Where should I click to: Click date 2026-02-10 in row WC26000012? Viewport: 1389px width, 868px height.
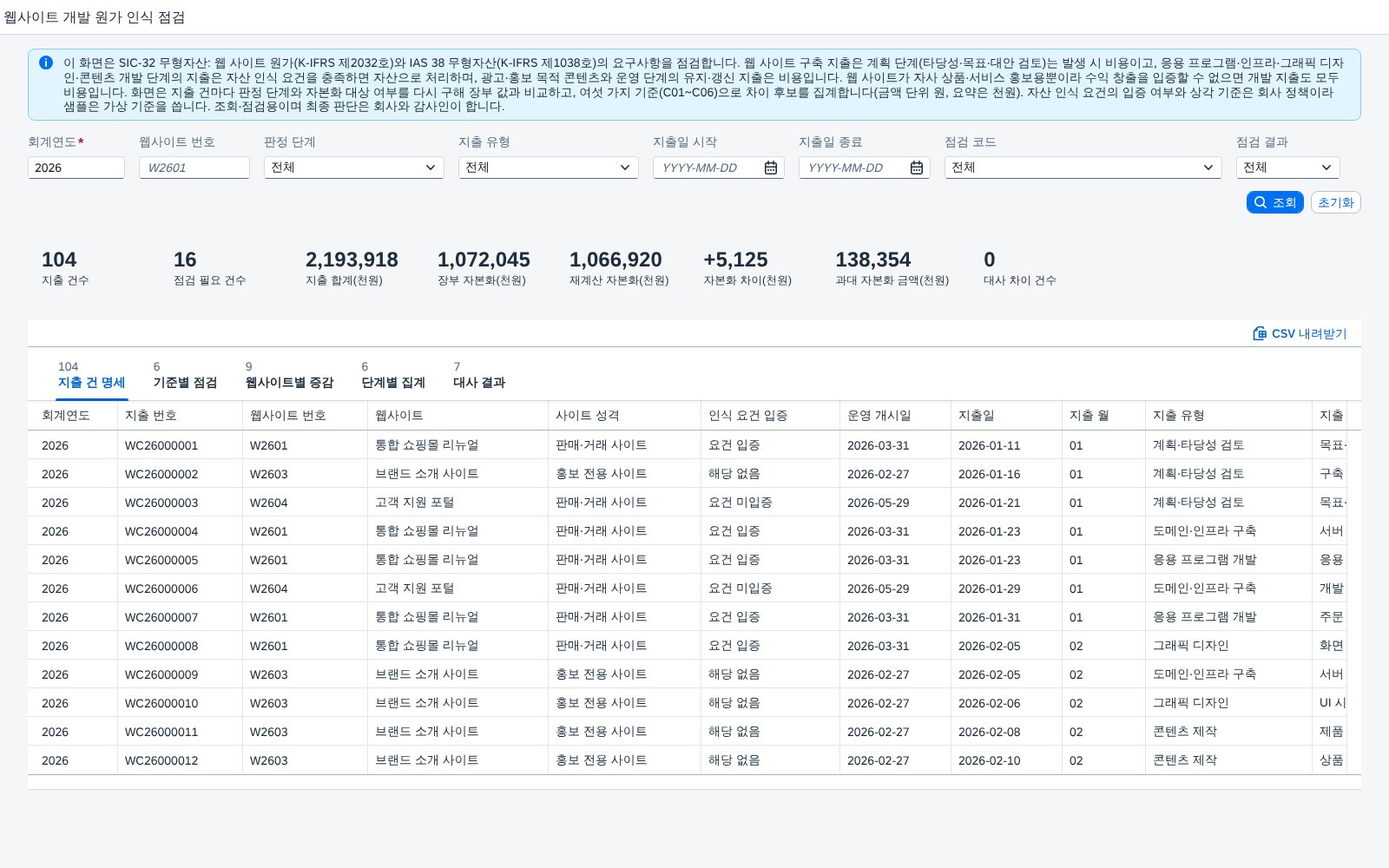990,760
